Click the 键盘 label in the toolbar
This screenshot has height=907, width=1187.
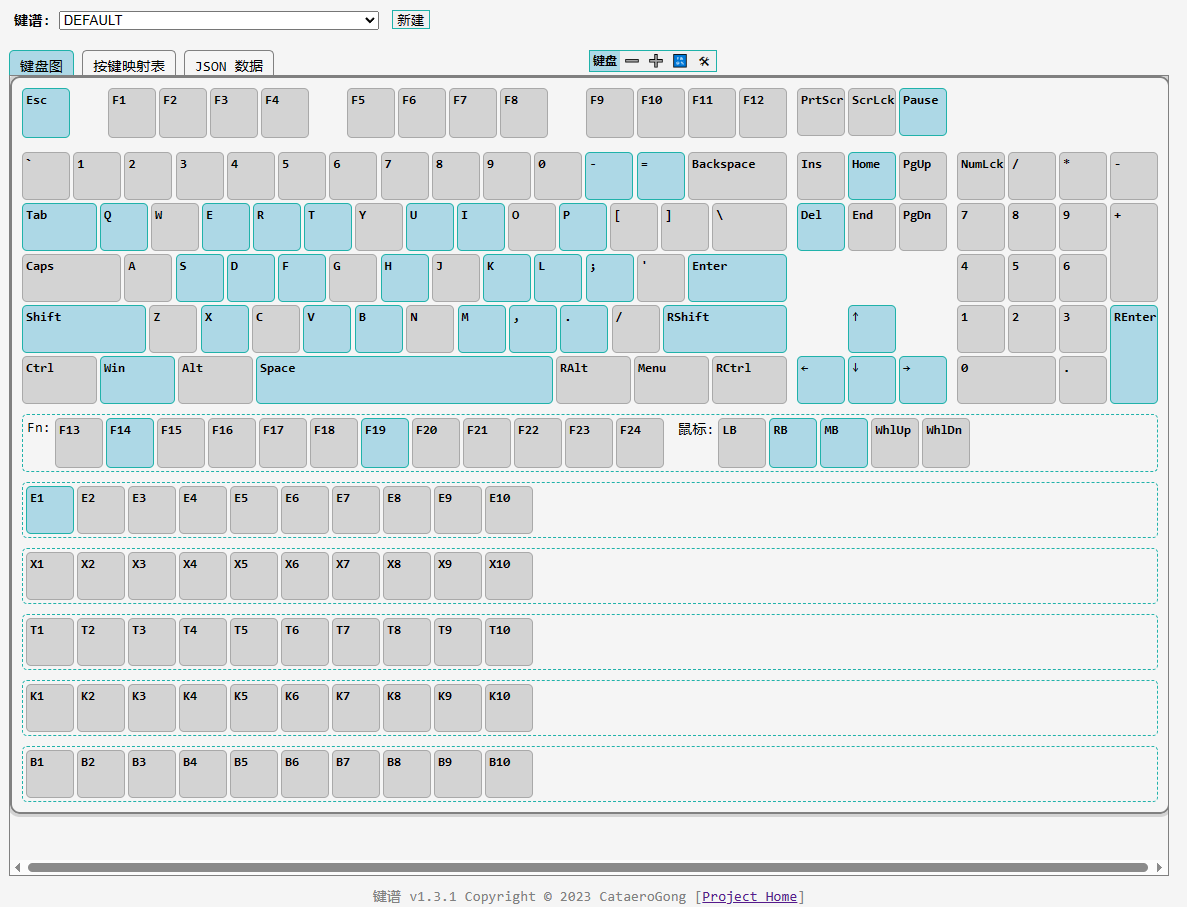(x=605, y=61)
